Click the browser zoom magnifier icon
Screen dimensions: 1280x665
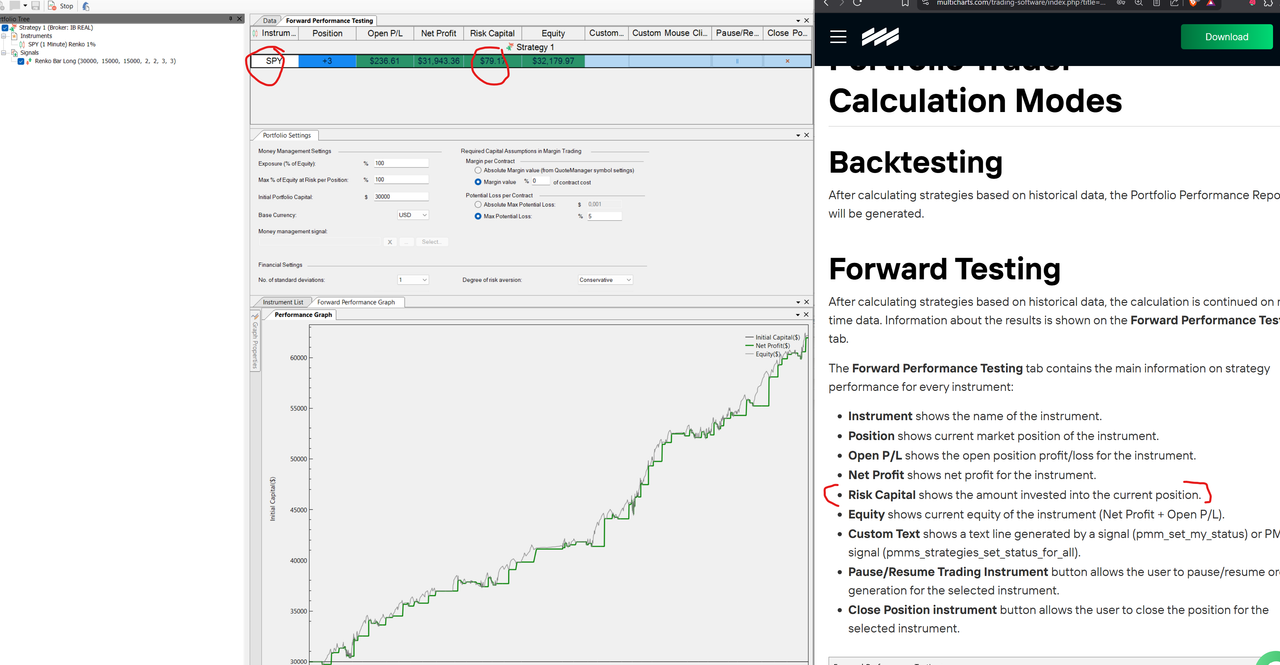(x=1139, y=3)
